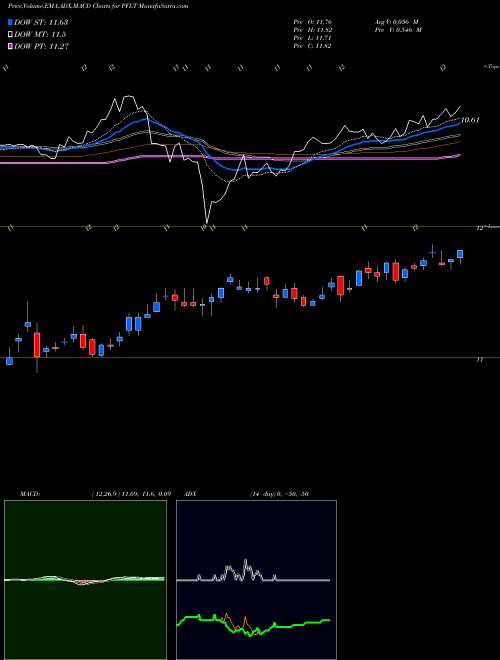Image resolution: width=500 pixels, height=660 pixels.
Task: Select the ADX '(14 day)' values text
Action: pos(279,493)
